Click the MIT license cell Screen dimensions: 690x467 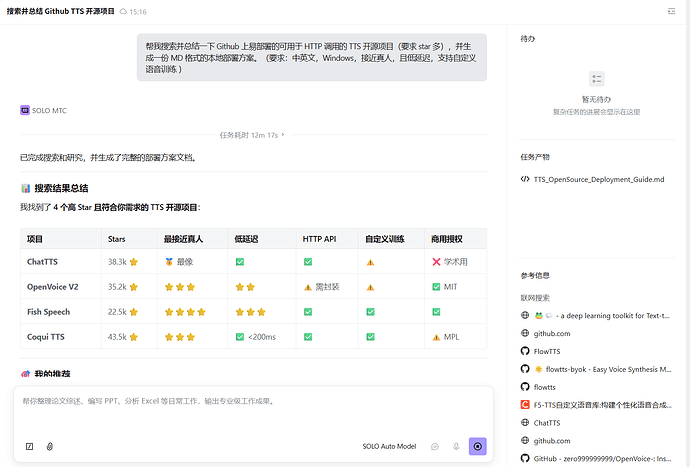(x=455, y=287)
